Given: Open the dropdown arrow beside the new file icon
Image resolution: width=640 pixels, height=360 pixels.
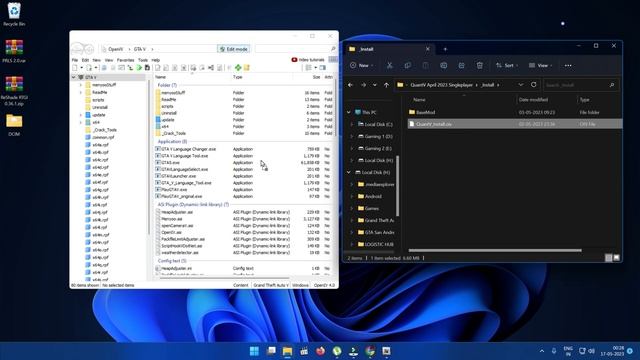Looking at the screenshot, I should pyautogui.click(x=81, y=68).
